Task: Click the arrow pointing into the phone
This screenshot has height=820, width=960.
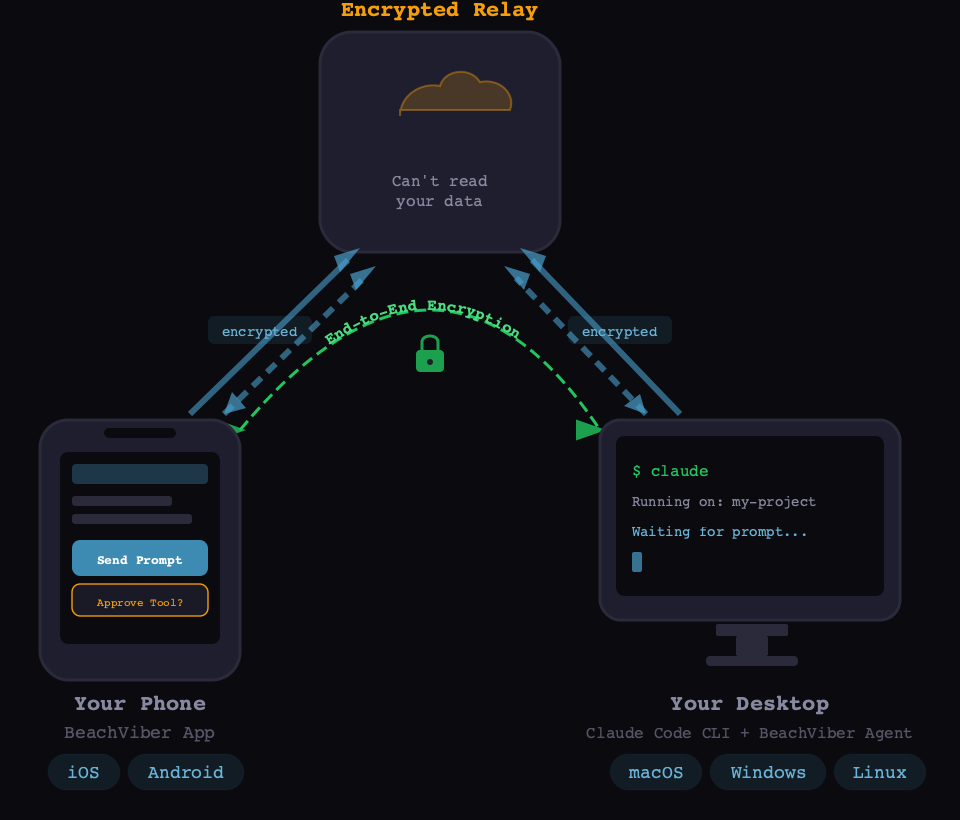Action: (232, 405)
